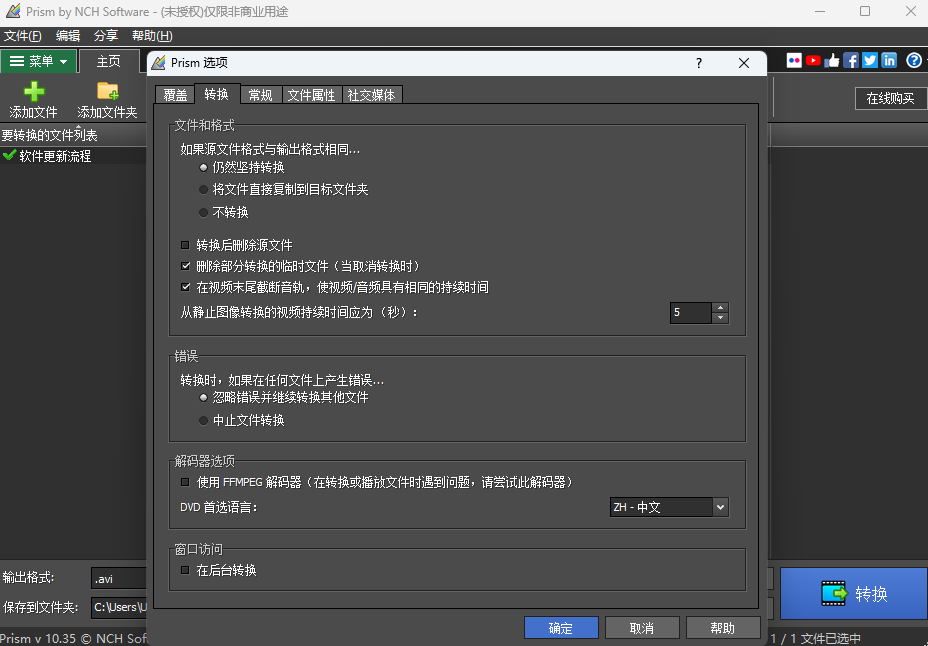Open the 文件(F) menu
Viewport: 928px width, 646px height.
coord(22,35)
